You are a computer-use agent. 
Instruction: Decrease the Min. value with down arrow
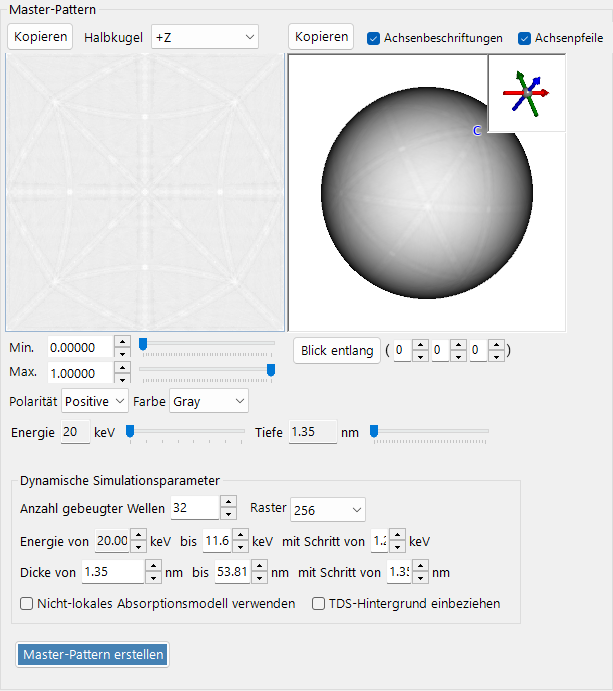123,353
